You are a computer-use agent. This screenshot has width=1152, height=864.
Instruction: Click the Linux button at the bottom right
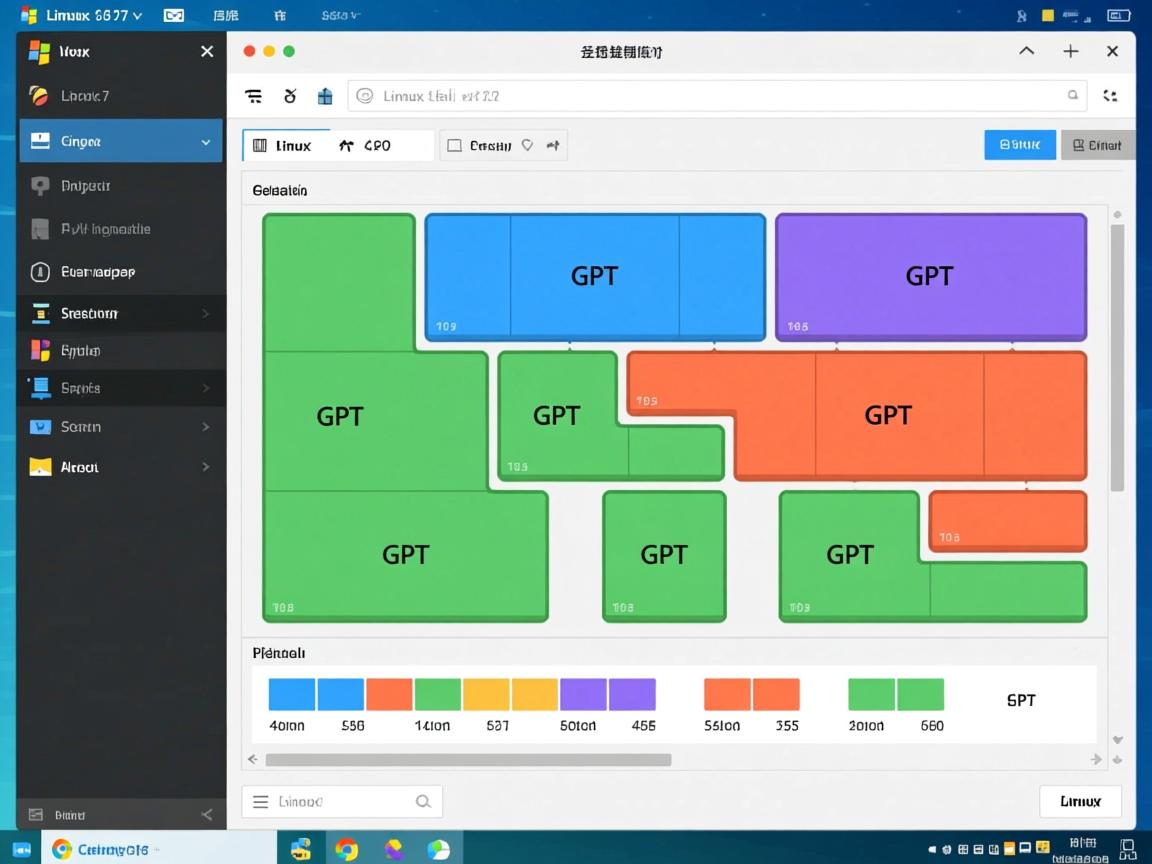coord(1080,801)
